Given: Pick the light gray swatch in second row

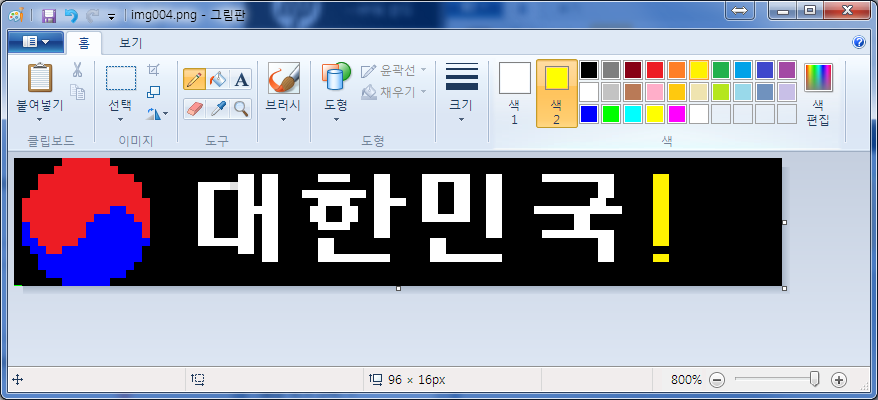Looking at the screenshot, I should [x=611, y=92].
